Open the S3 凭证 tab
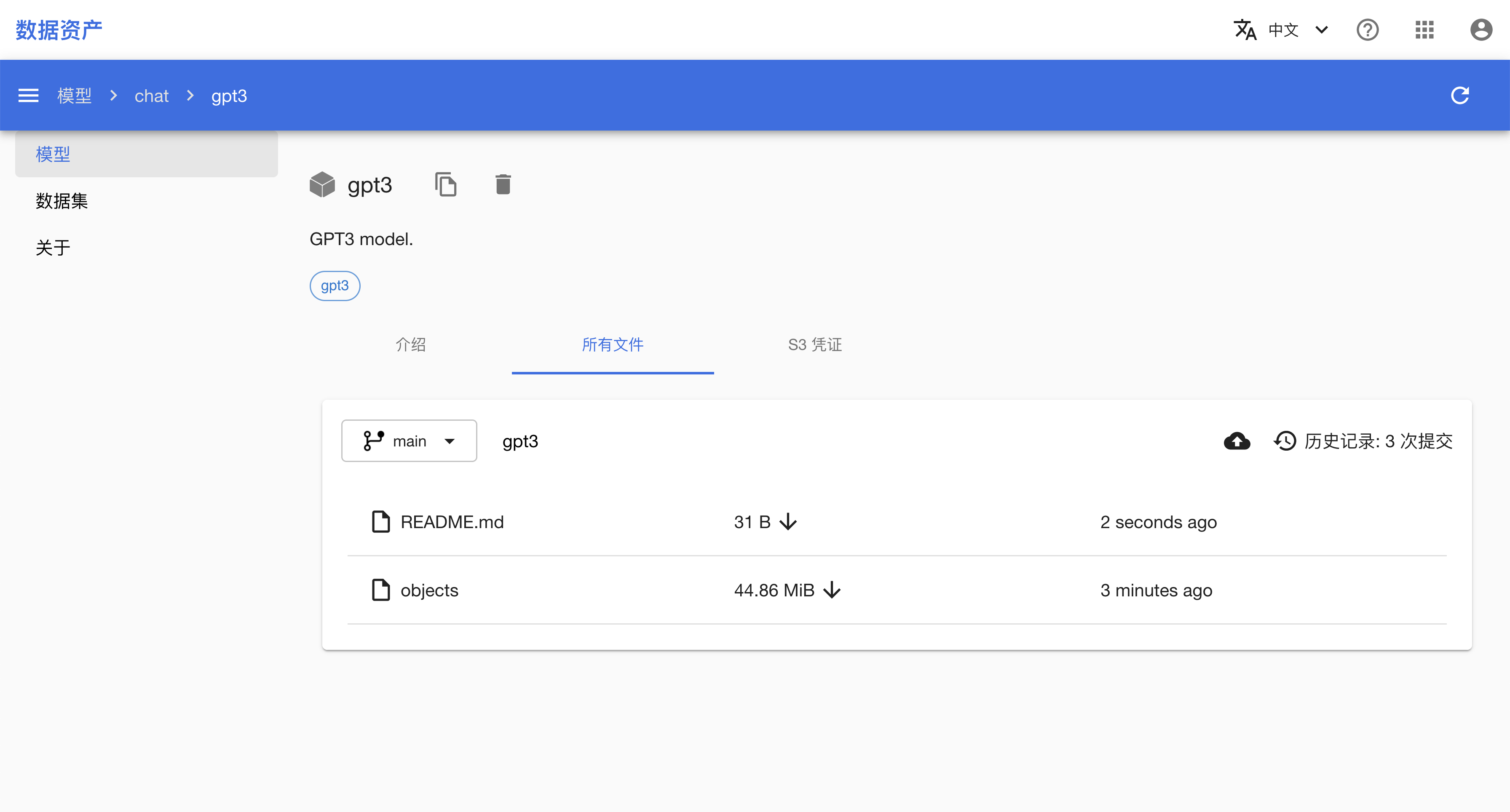 [x=815, y=345]
